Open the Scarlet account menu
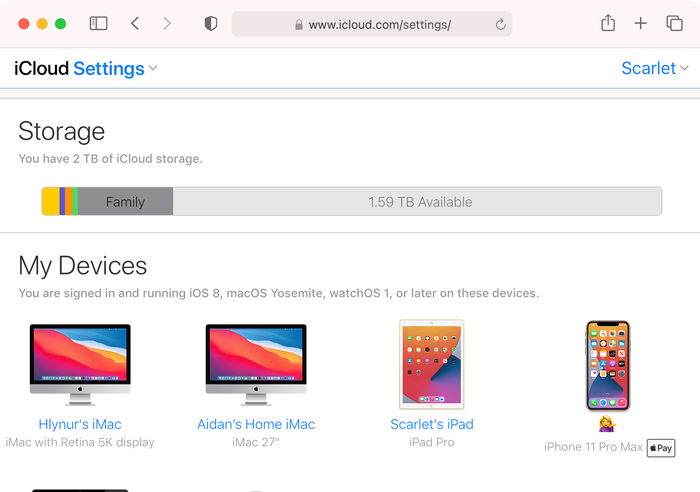This screenshot has width=700, height=492. click(654, 68)
